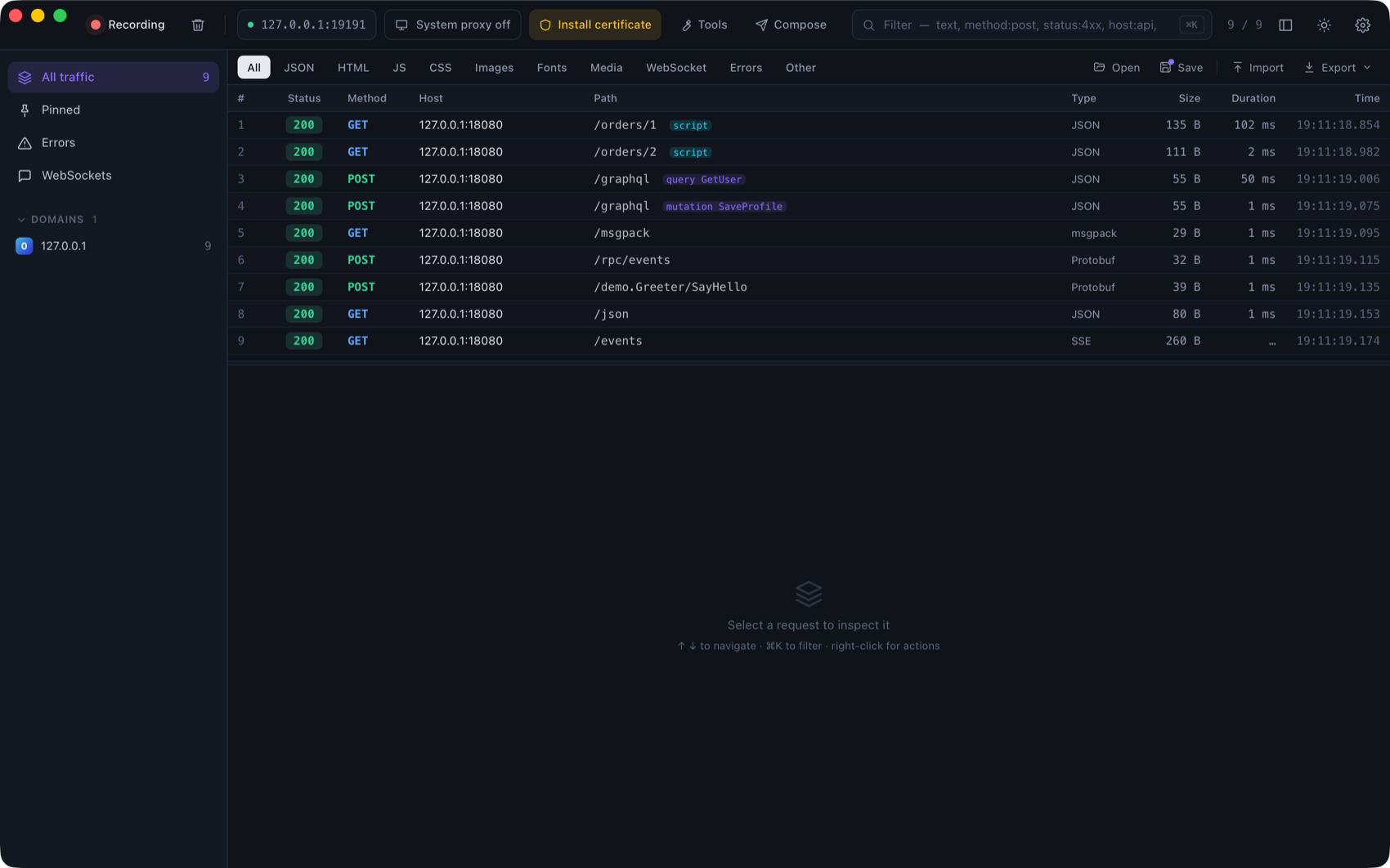Screen dimensions: 1390x868
Task: Switch to the Images filter tab
Action: 494,68
